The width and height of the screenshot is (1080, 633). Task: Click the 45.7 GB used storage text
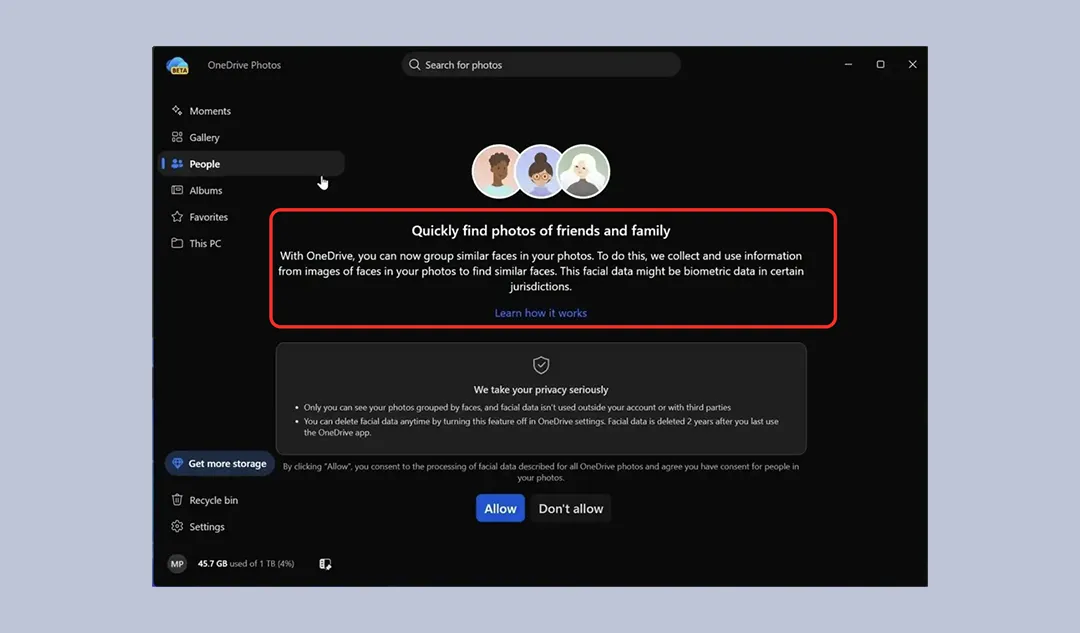[x=246, y=563]
